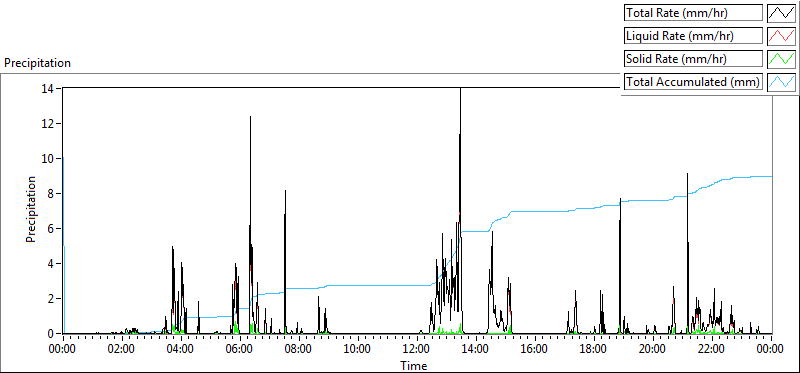
Task: Click the 12:00 time axis label
Action: (x=416, y=350)
